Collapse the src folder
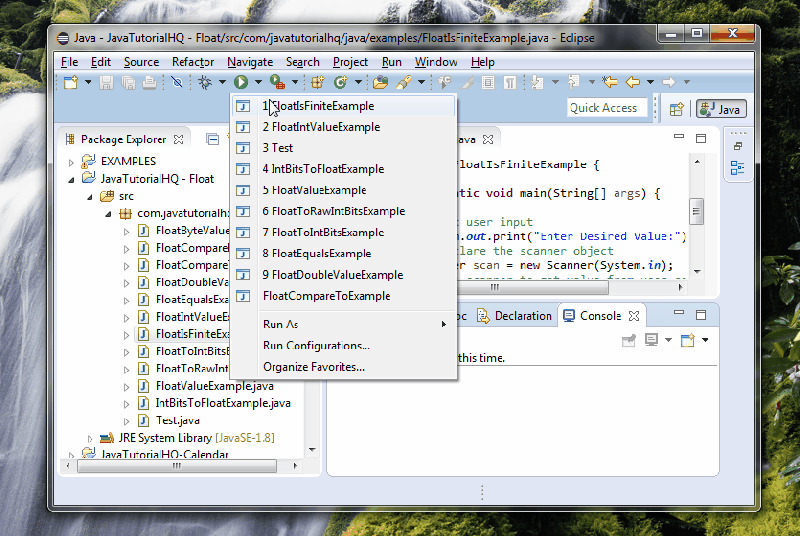800x536 pixels. pos(90,197)
